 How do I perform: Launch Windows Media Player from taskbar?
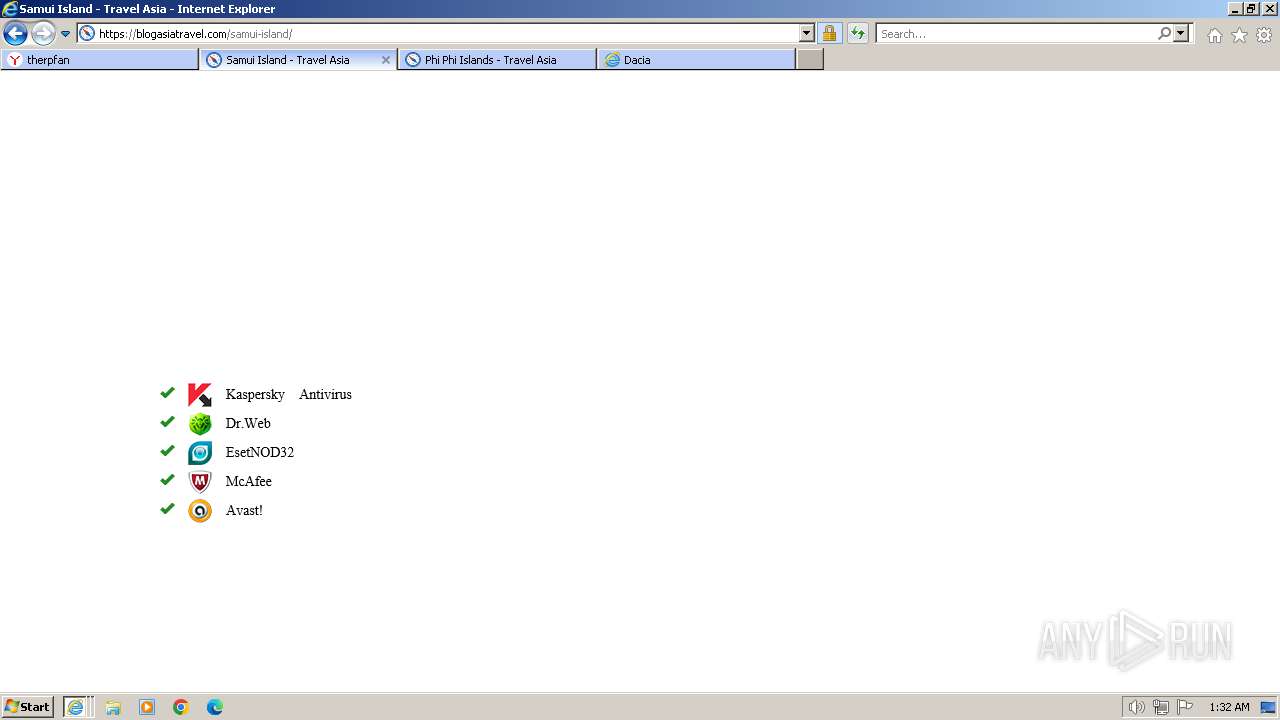[x=147, y=707]
